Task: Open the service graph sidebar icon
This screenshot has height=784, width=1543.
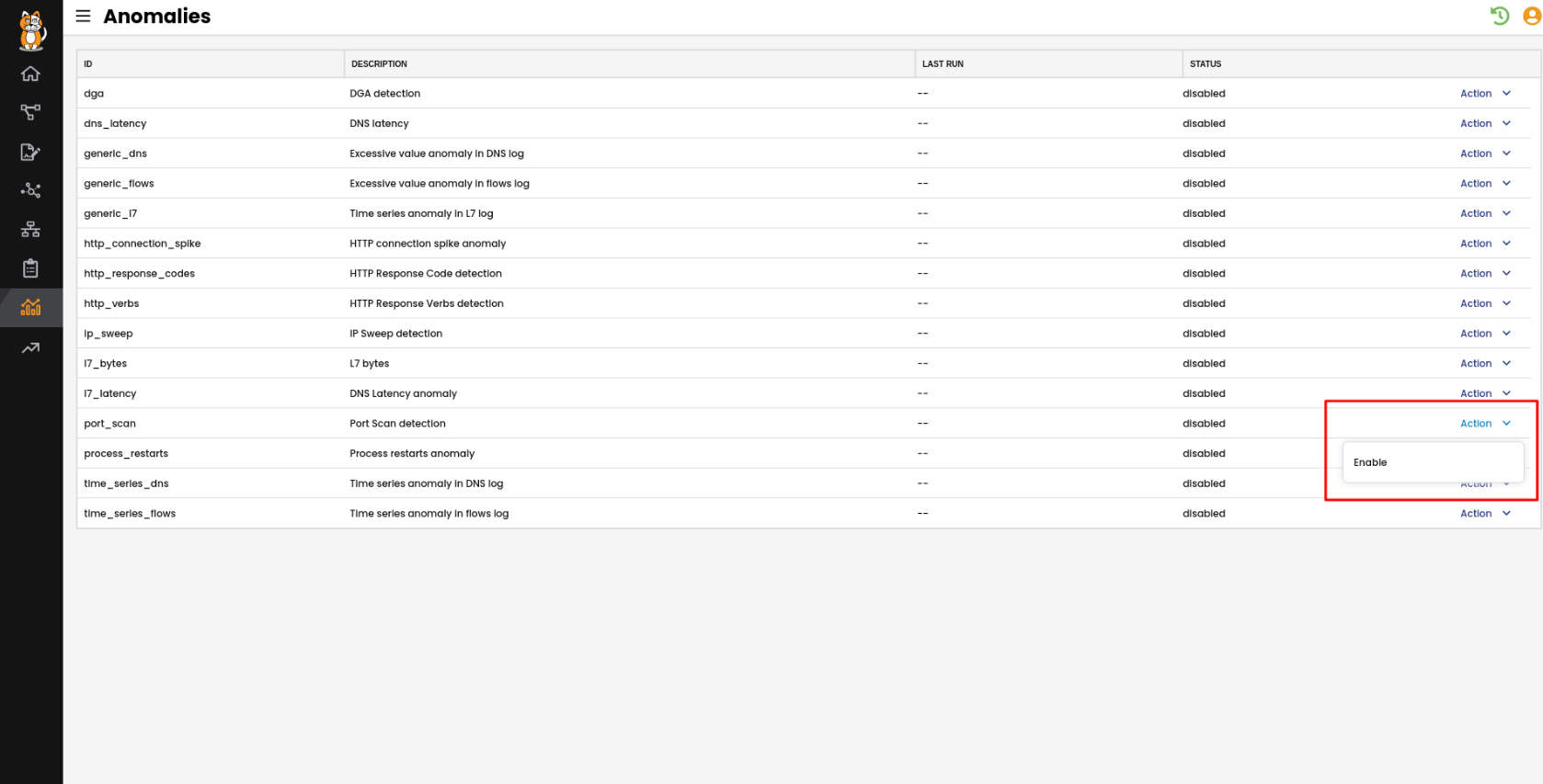Action: click(31, 112)
